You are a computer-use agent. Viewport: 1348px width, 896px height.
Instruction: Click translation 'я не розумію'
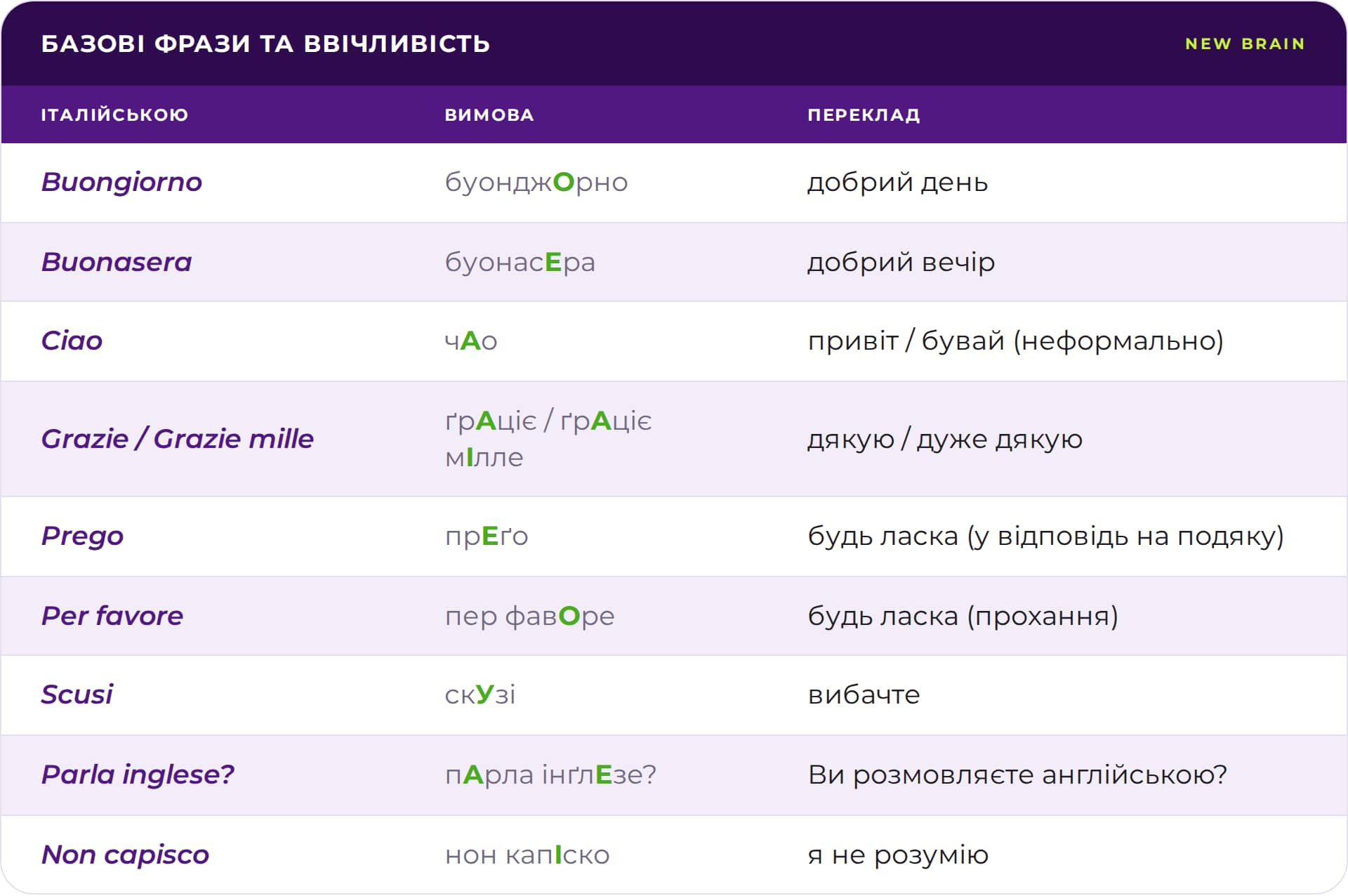pyautogui.click(x=898, y=855)
